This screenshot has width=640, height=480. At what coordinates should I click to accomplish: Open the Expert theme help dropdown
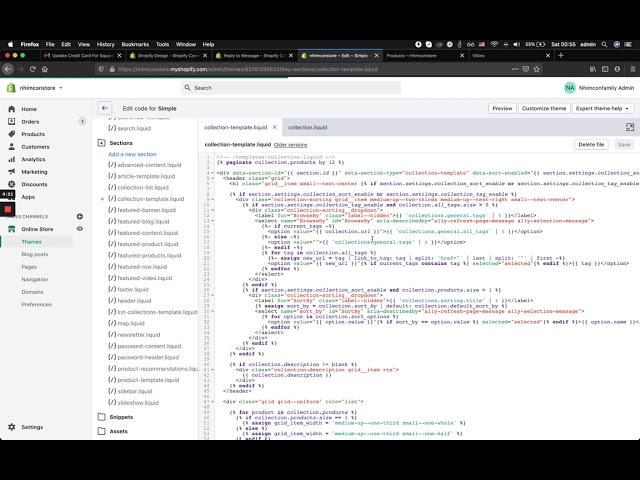602,108
